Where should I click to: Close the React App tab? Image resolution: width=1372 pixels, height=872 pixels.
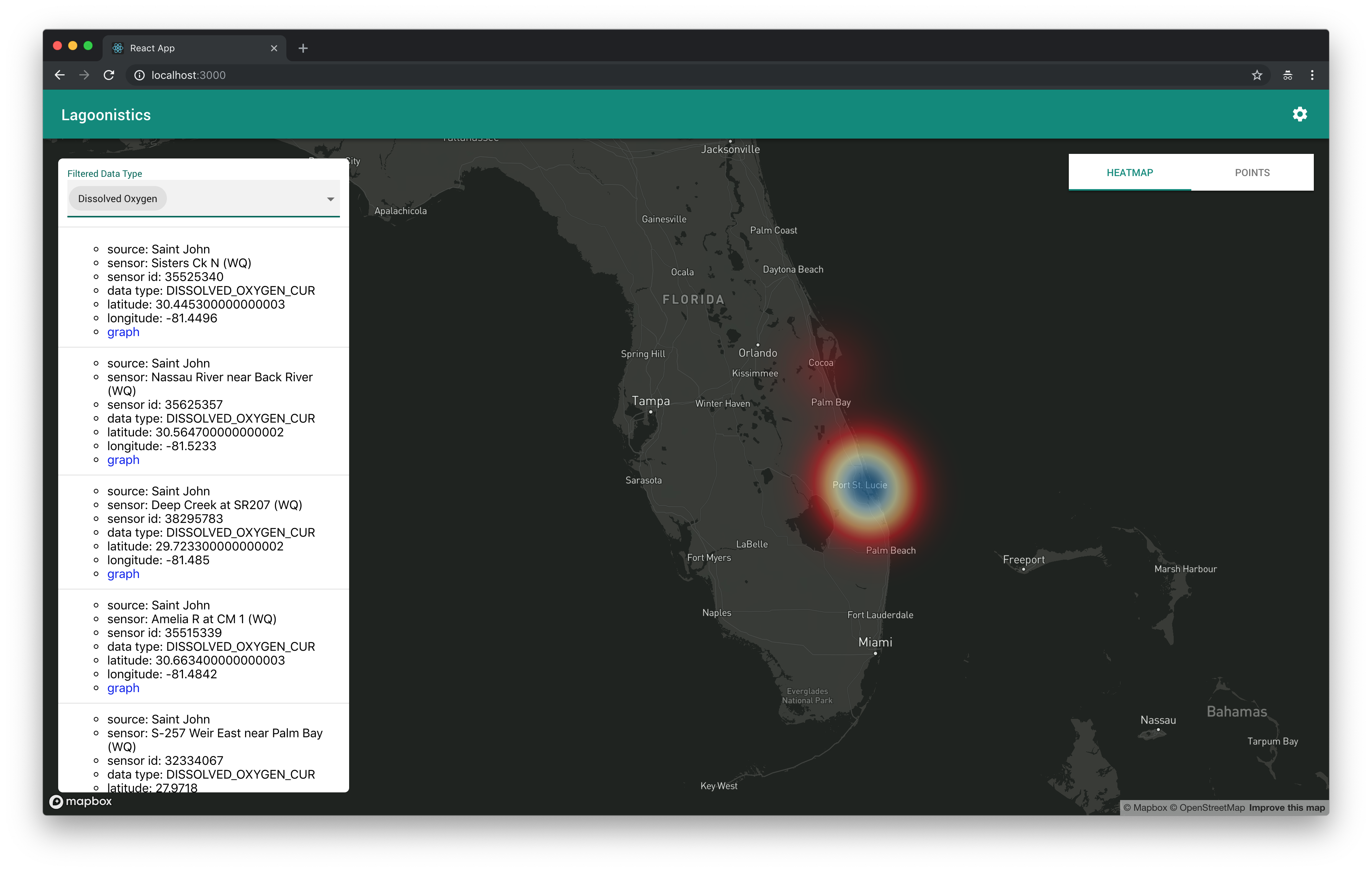pyautogui.click(x=274, y=48)
